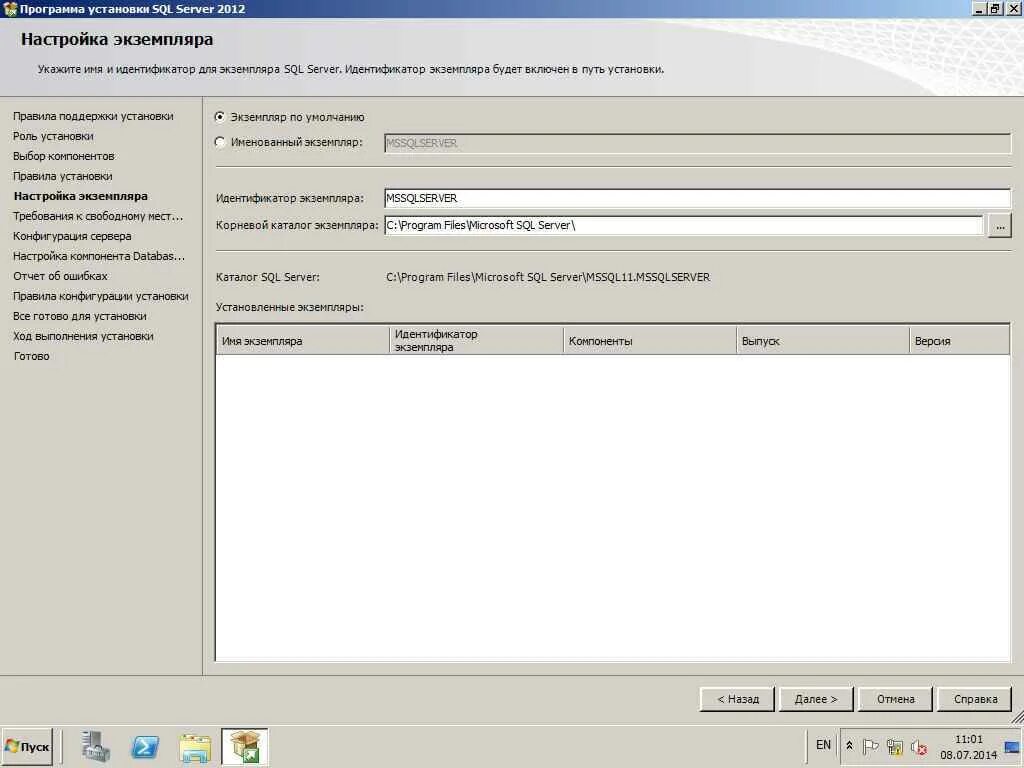Click the Выпуск column header
Screen dimensions: 1024x768
822,341
